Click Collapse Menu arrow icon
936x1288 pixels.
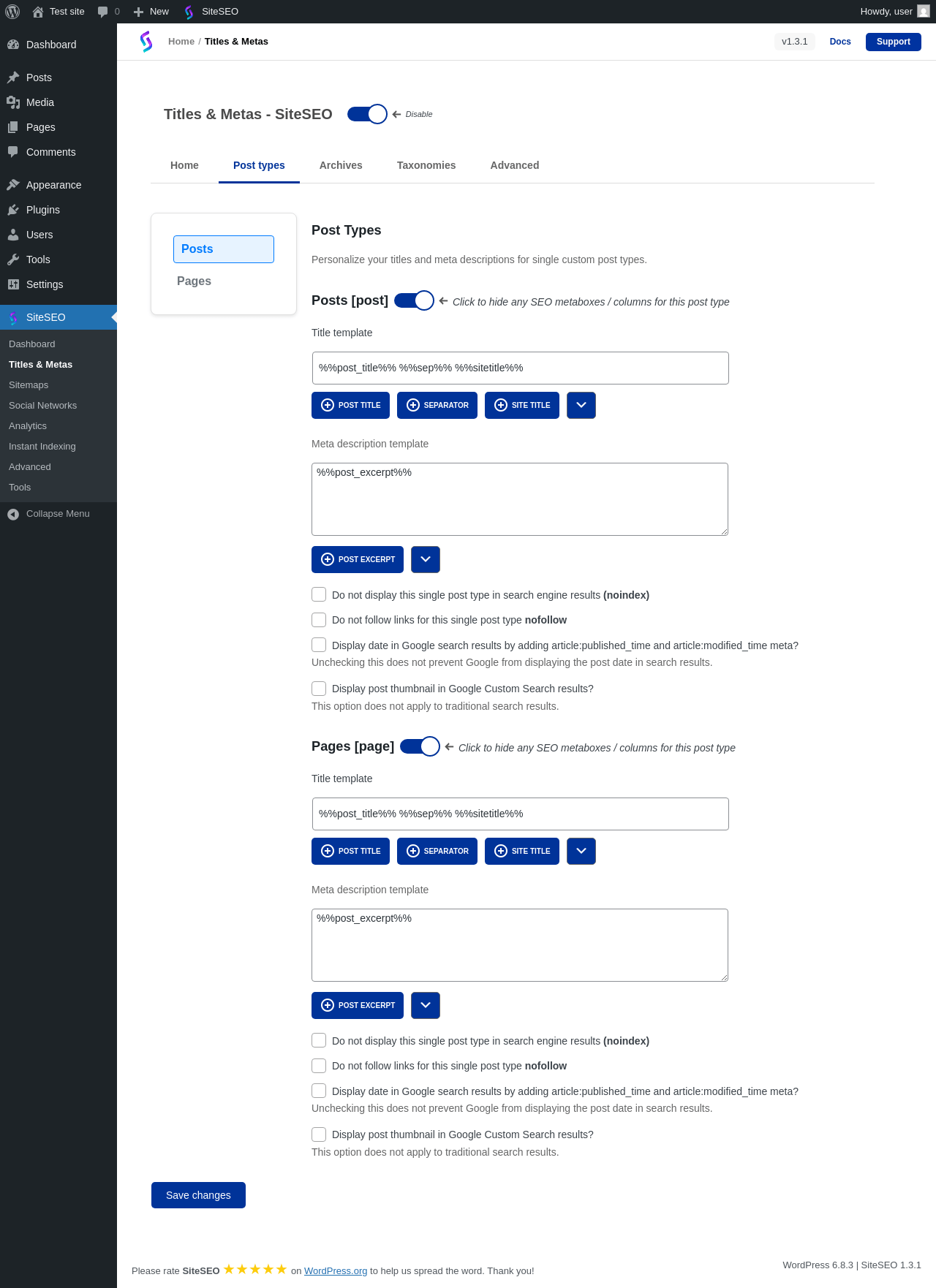(13, 514)
